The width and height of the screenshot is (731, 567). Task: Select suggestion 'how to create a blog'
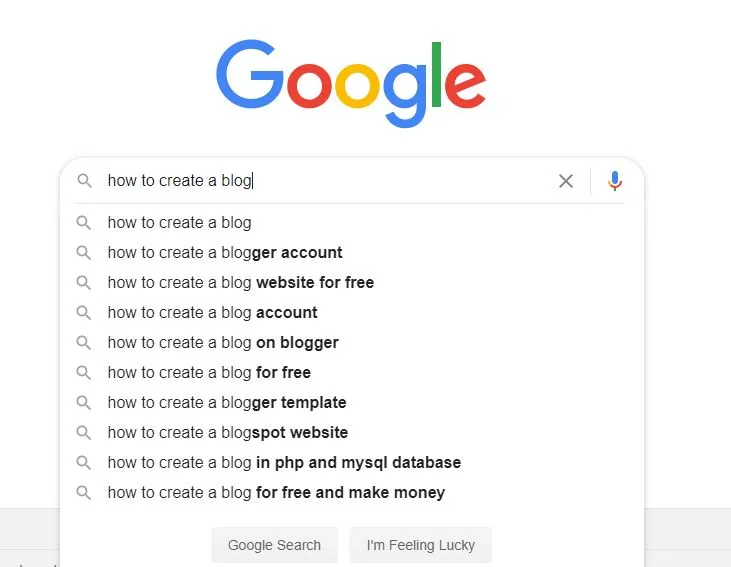(180, 223)
